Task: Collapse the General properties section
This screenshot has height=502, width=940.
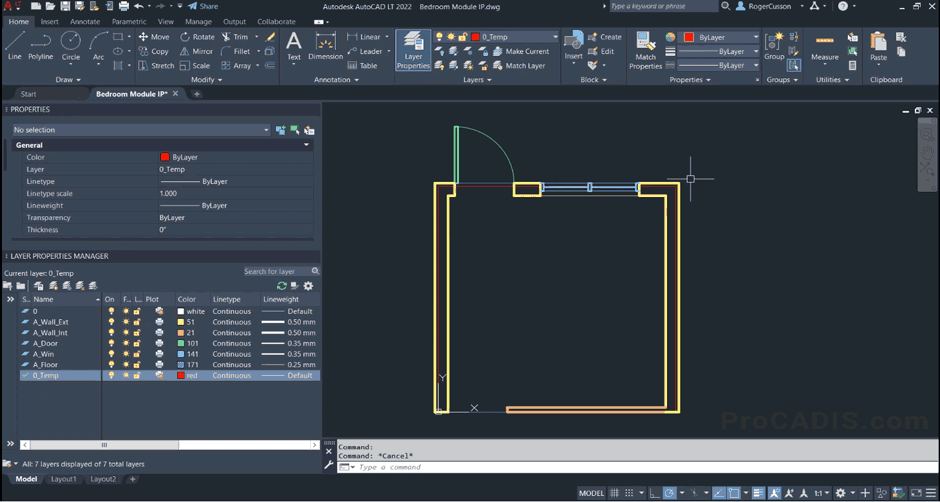Action: point(307,145)
